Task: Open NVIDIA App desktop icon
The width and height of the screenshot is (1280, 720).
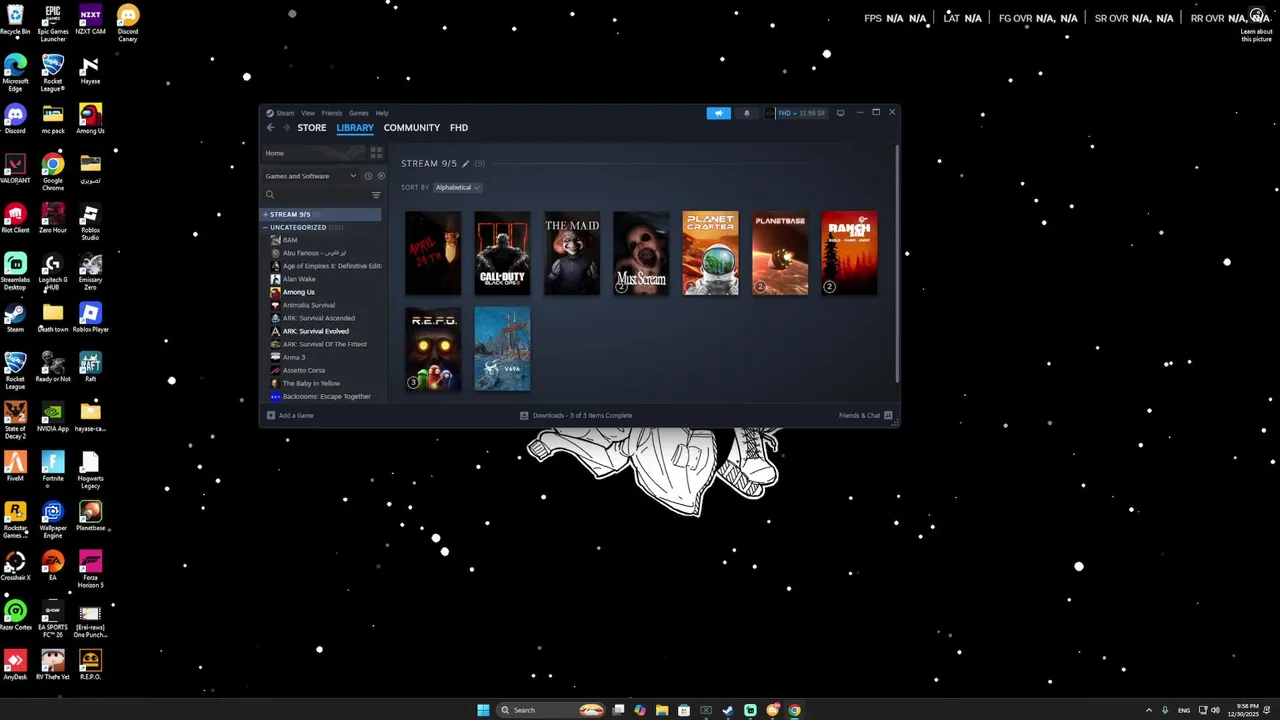Action: pyautogui.click(x=53, y=416)
